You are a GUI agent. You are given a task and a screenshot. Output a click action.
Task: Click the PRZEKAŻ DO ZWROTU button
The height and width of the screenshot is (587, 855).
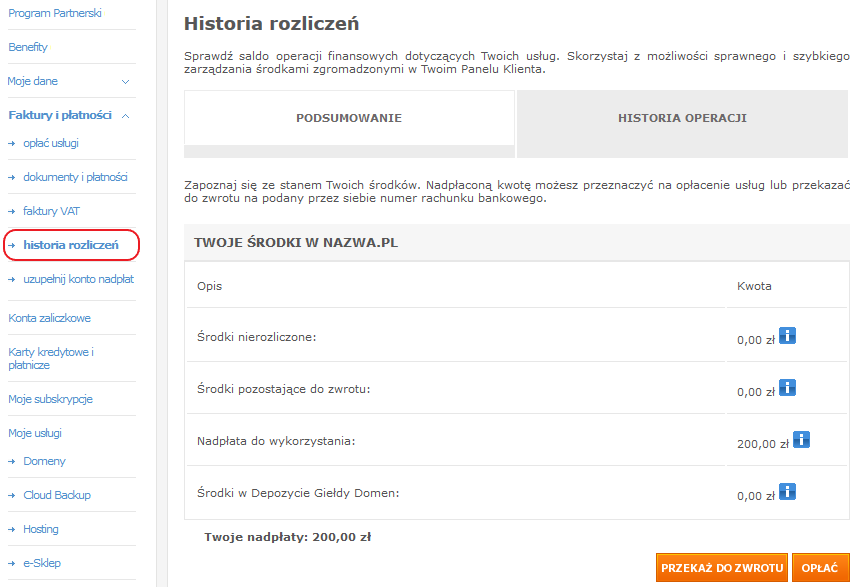(722, 568)
